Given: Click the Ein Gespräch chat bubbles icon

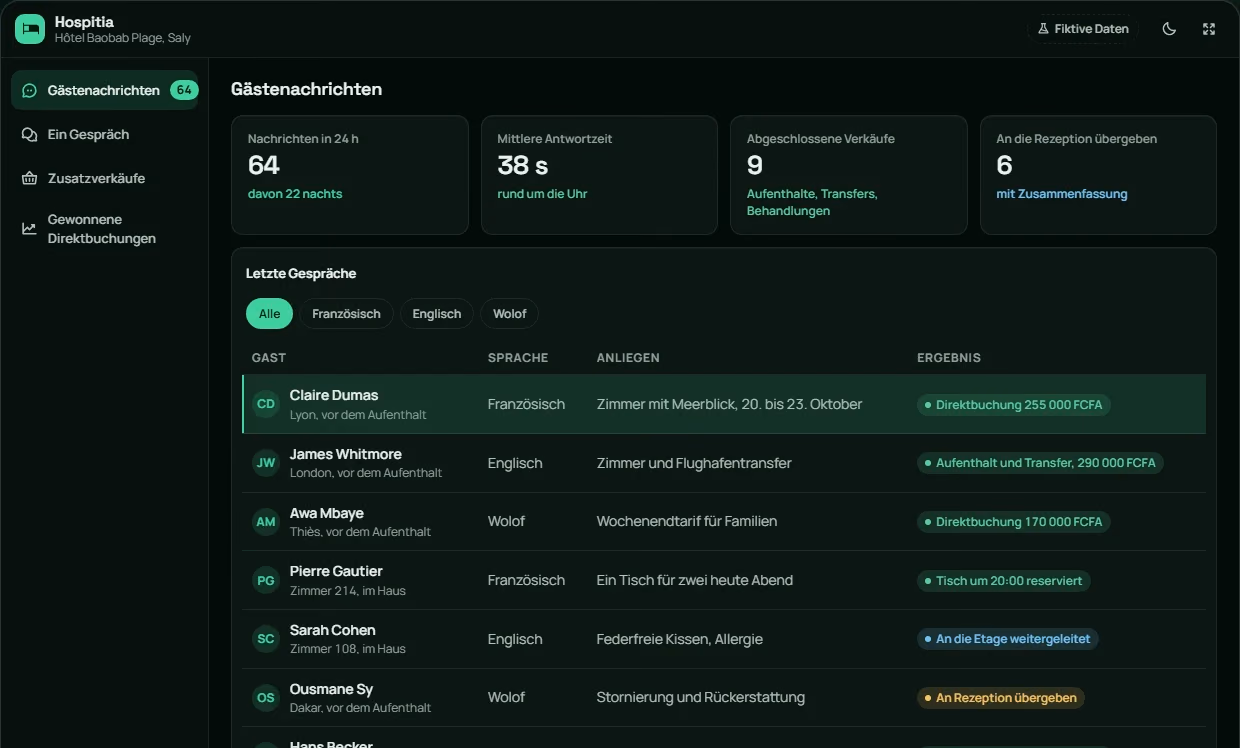Looking at the screenshot, I should 29,134.
